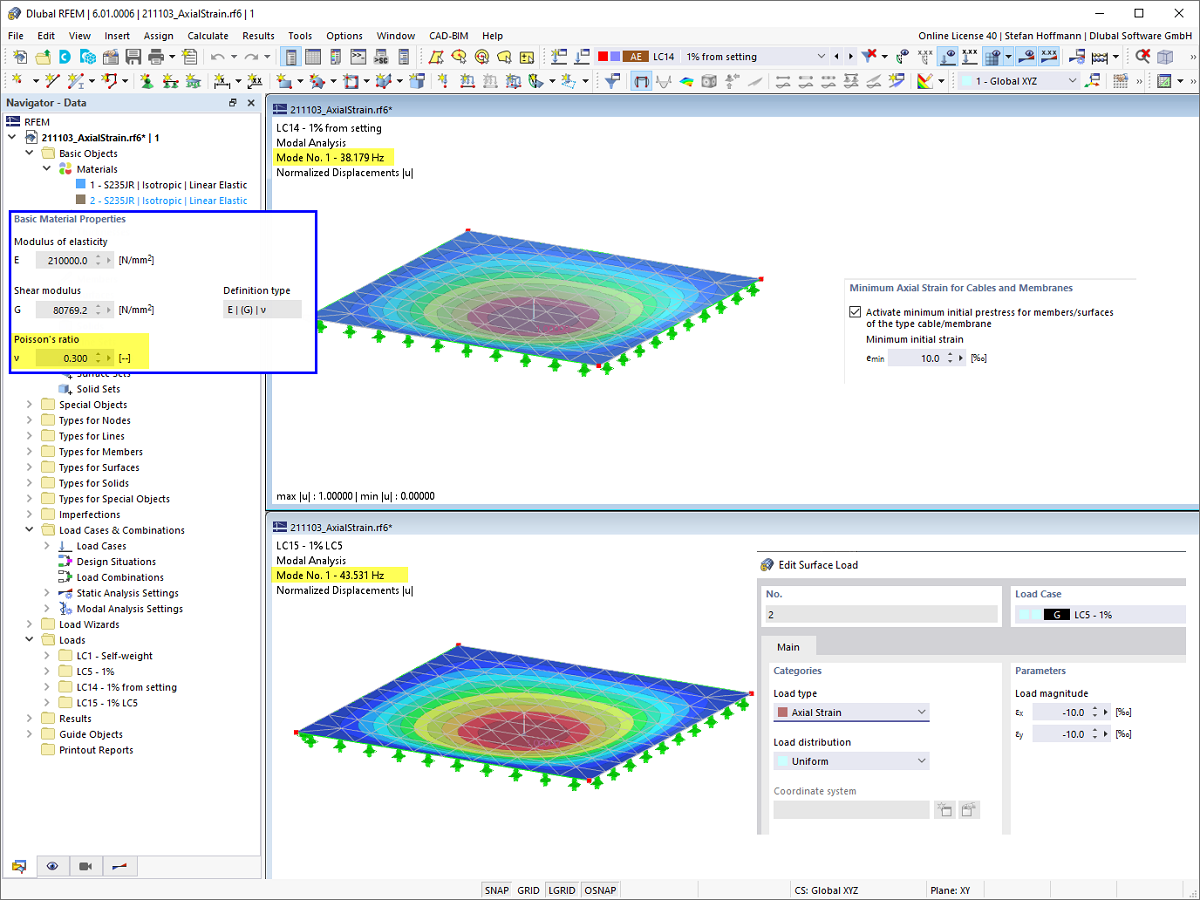Click the results filter funnel icon

pos(610,81)
